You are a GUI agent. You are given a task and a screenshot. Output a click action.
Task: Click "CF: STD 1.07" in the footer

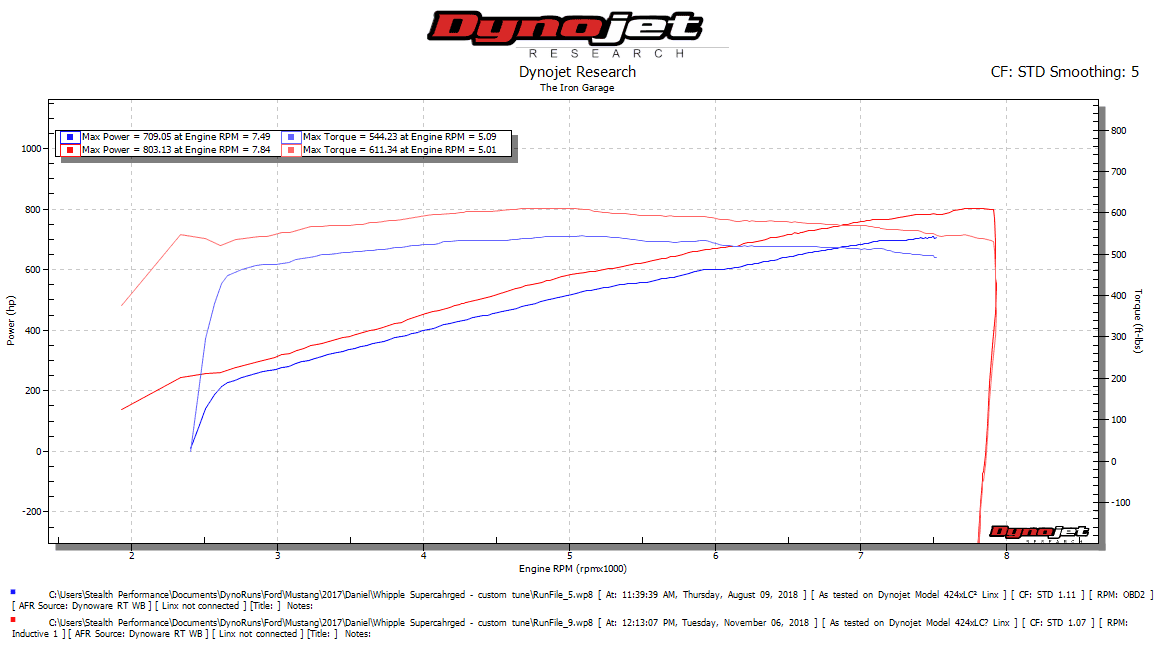[x=1058, y=622]
